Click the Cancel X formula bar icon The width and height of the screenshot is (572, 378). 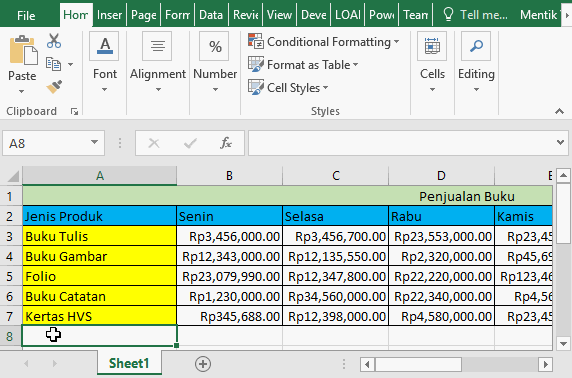point(154,143)
